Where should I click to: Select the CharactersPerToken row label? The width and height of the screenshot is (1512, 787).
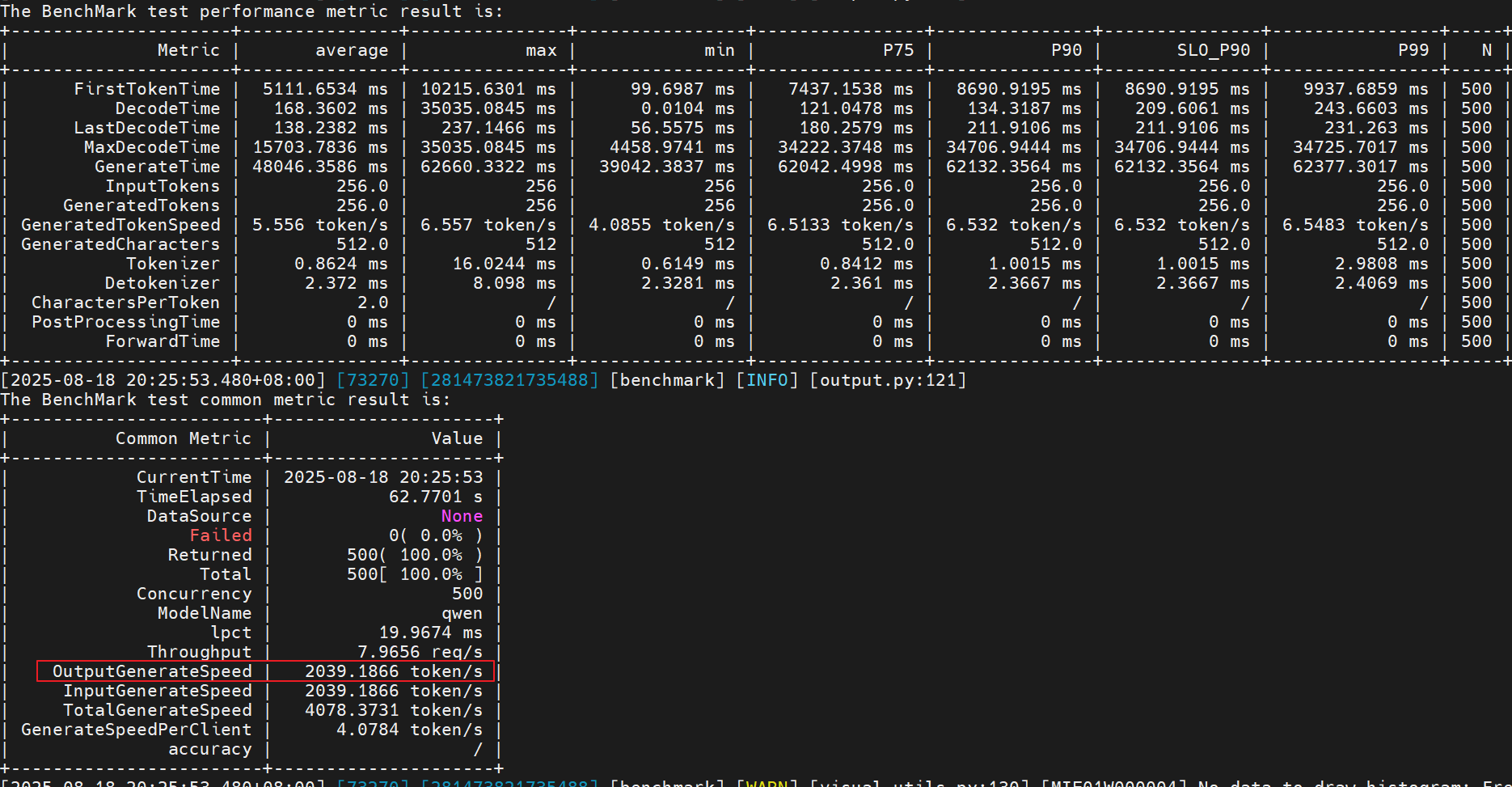126,303
